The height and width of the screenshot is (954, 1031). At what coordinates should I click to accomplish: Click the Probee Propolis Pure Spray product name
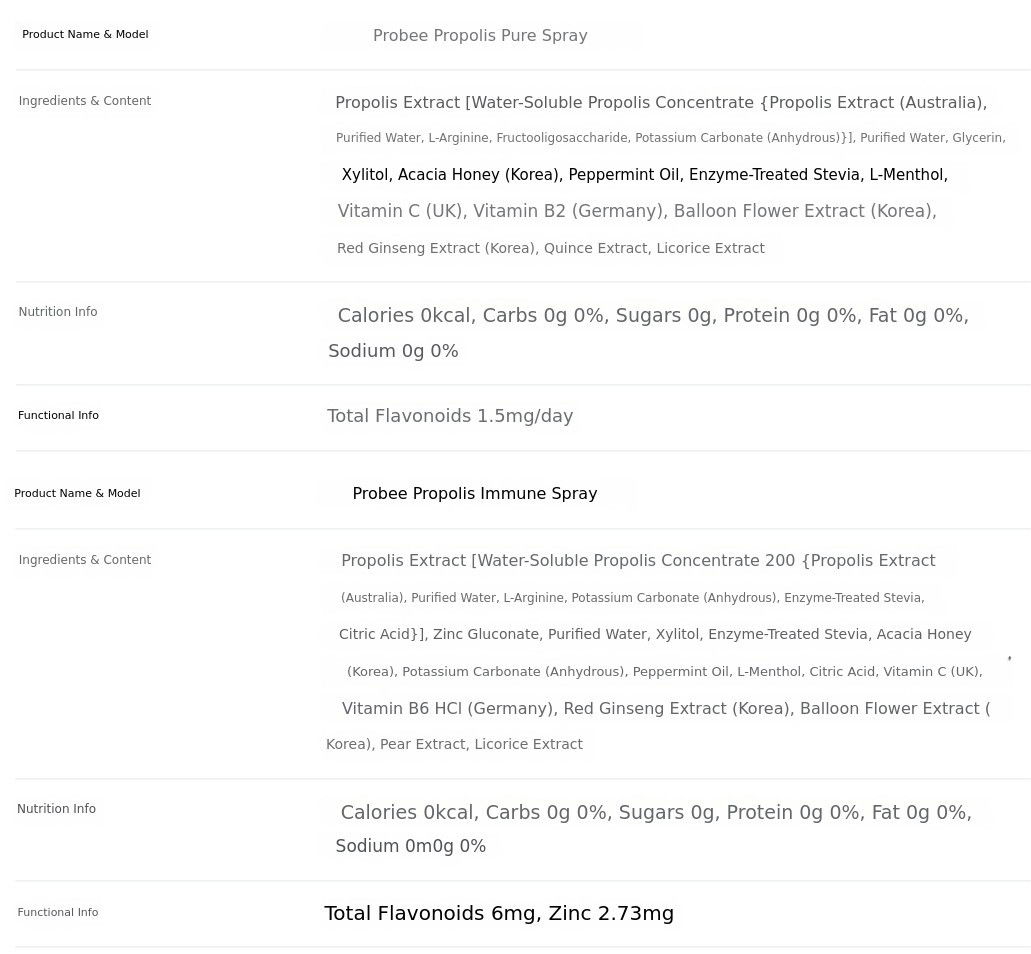480,36
